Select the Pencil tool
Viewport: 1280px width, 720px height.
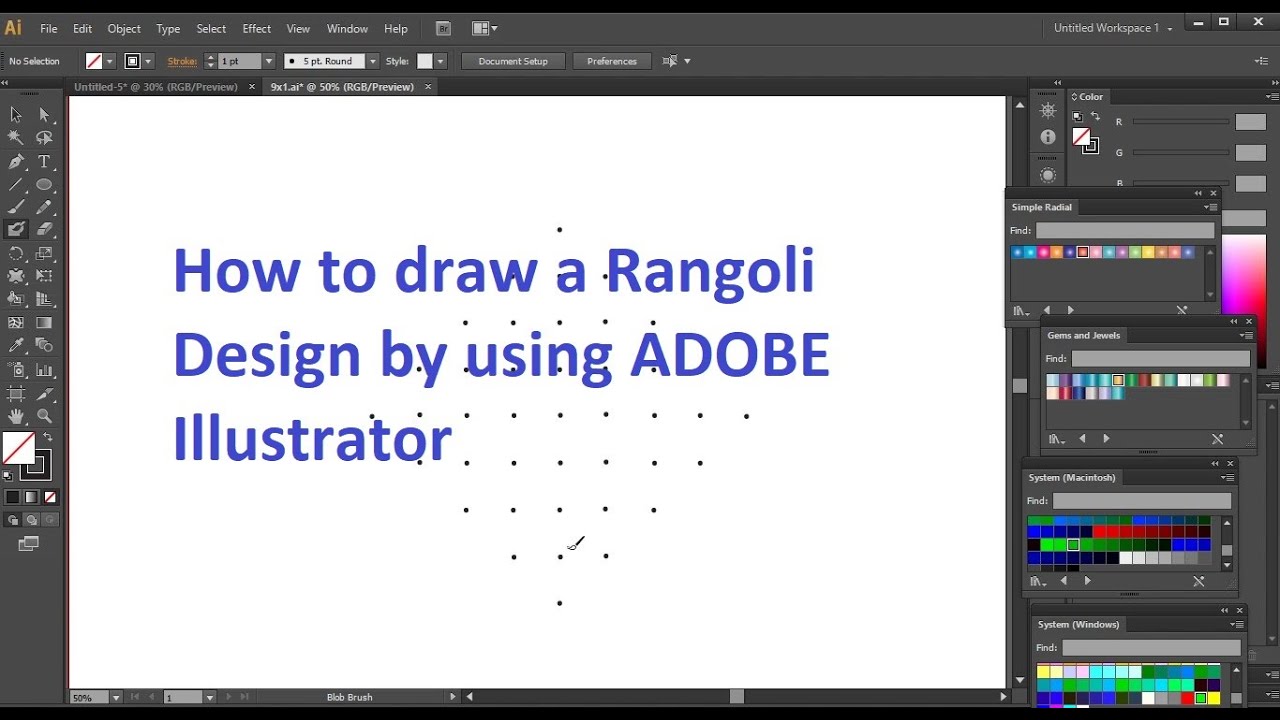coord(44,207)
